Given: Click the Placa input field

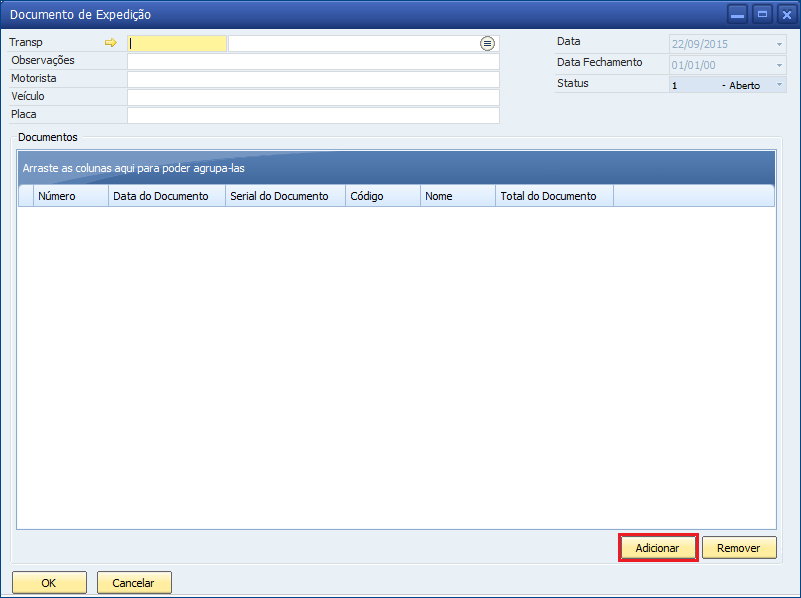Looking at the screenshot, I should click(313, 115).
